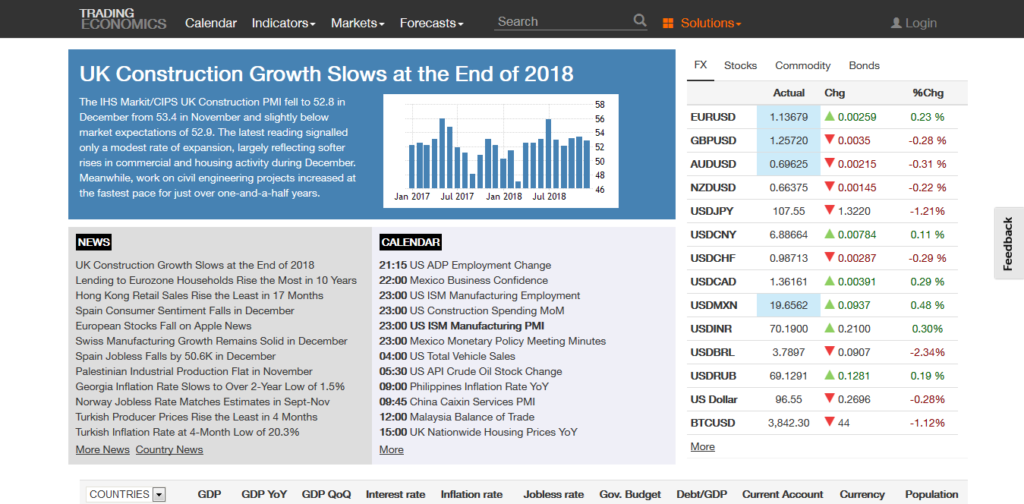Screen dimensions: 1024x504
Task: Click the GBPUSD actual value 1.25720
Action: 788,141
